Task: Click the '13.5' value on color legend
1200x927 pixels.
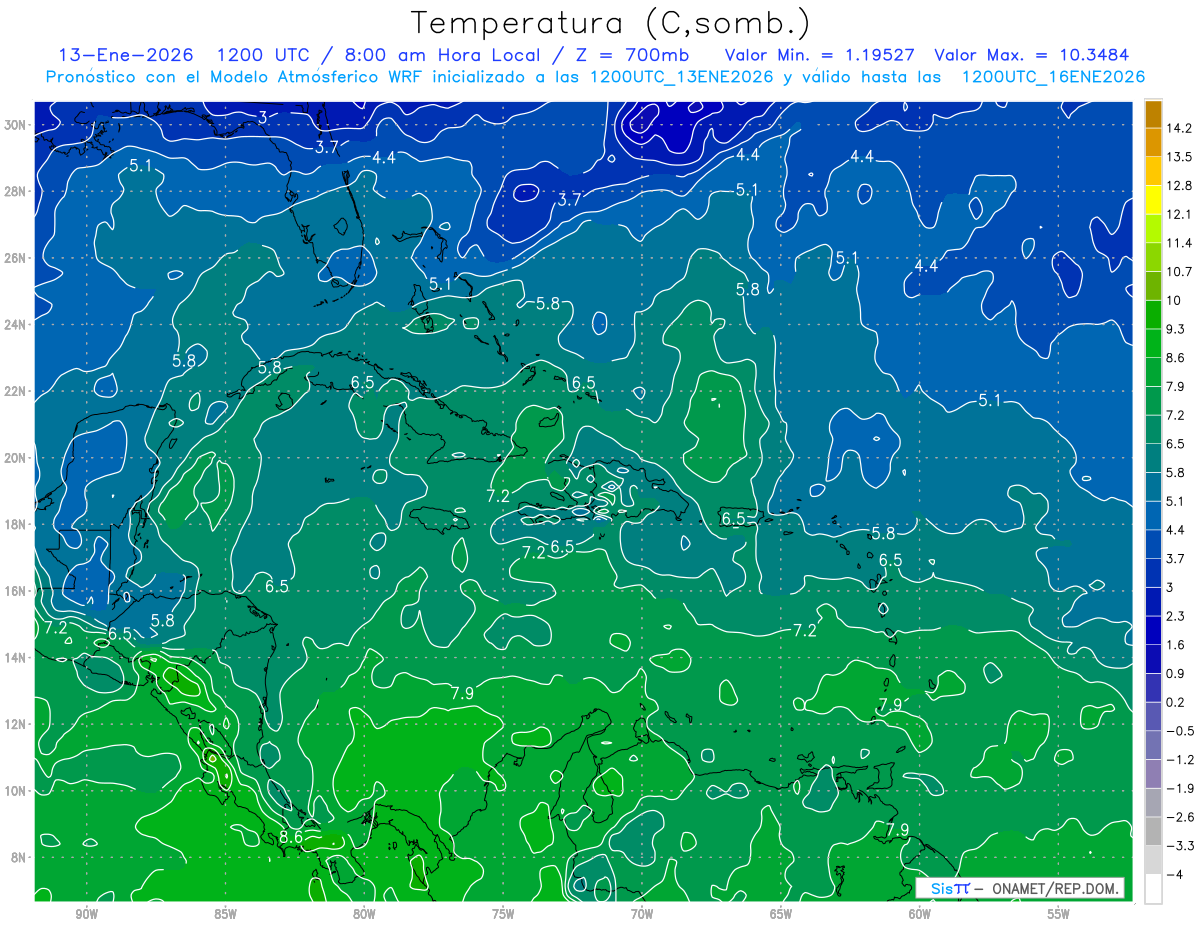Action: 1179,157
